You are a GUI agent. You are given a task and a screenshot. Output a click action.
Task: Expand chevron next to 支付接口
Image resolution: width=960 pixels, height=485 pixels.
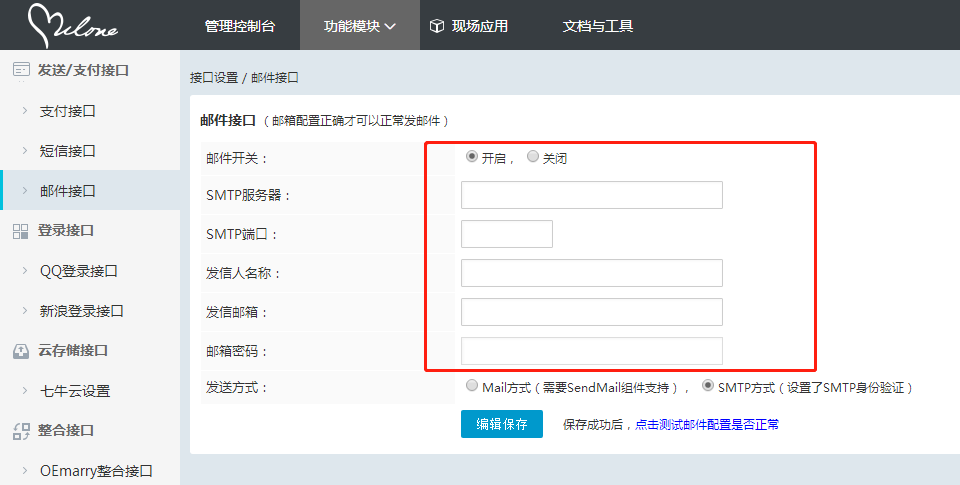click(24, 110)
